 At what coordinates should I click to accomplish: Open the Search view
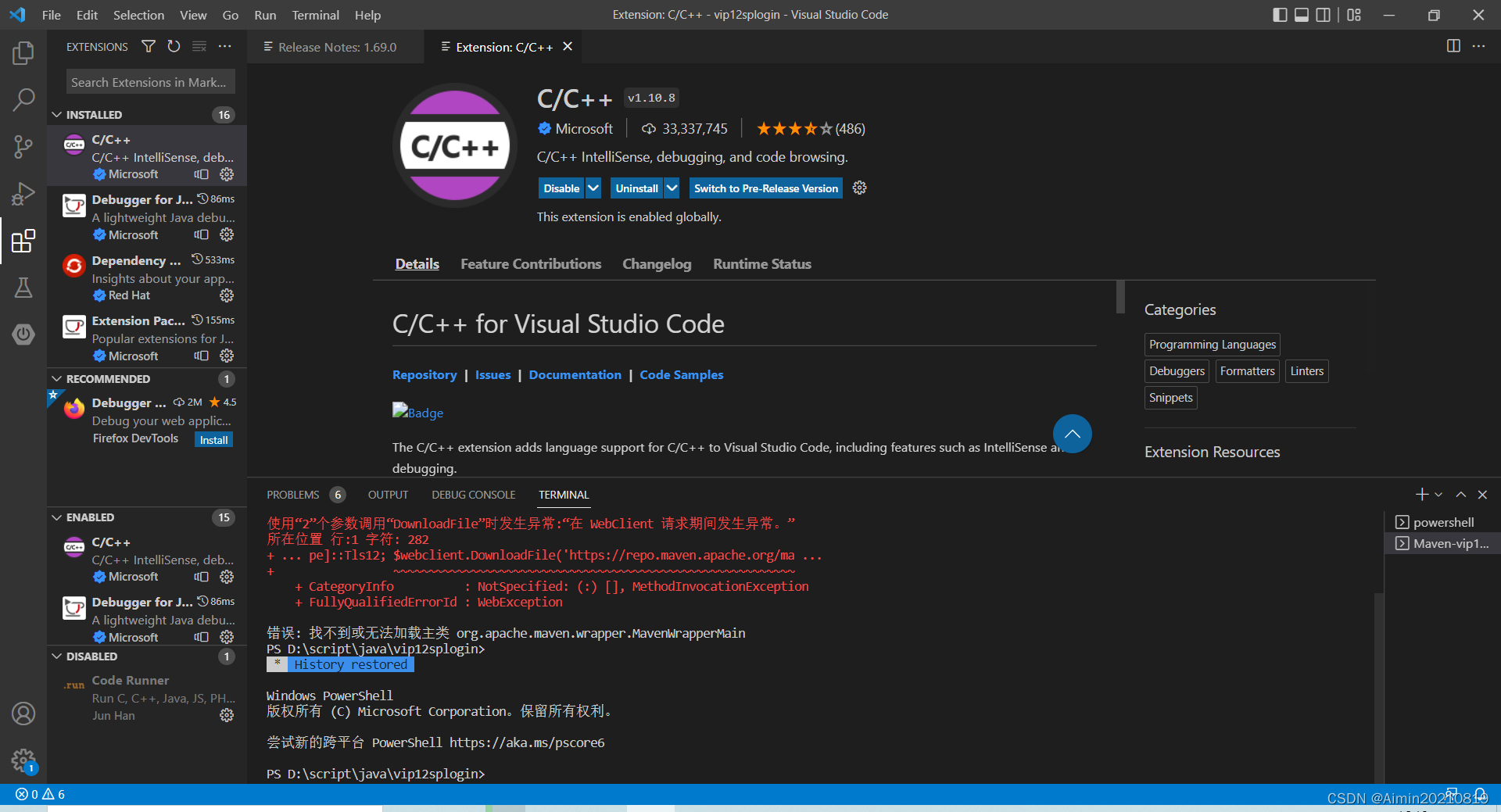point(23,100)
